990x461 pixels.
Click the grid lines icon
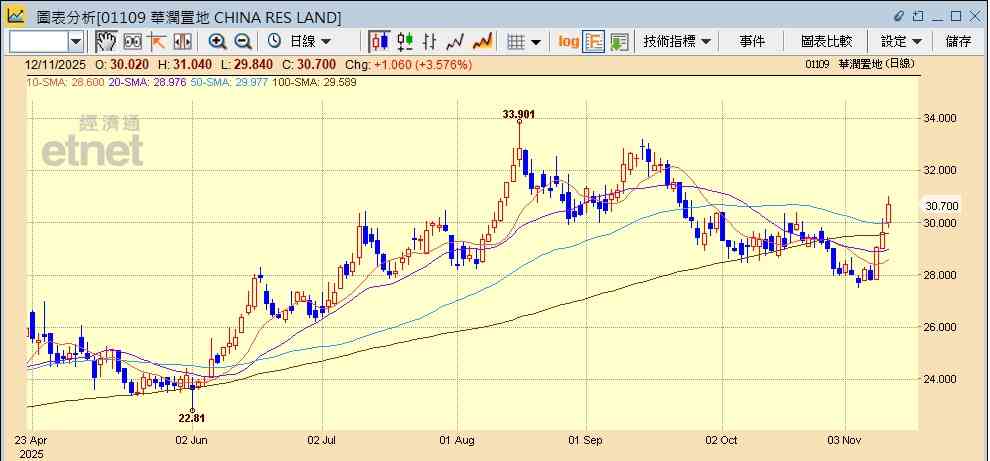(516, 42)
